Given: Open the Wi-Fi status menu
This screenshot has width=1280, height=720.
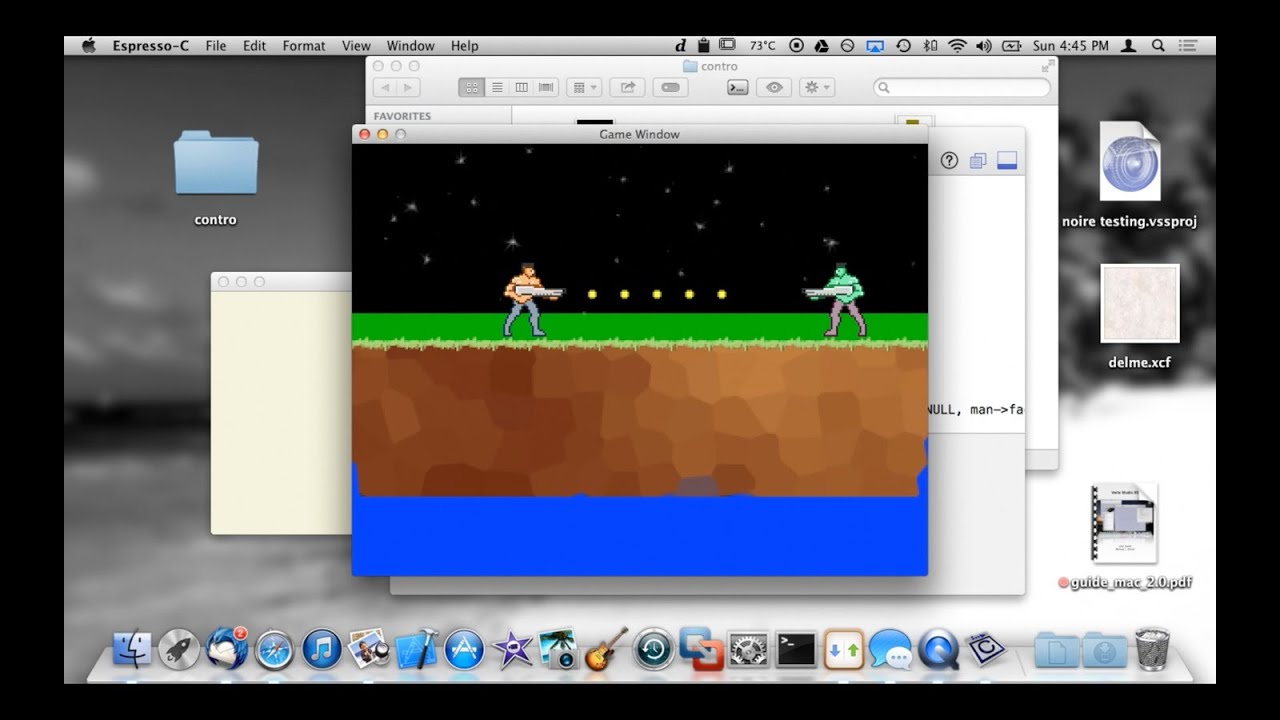Looking at the screenshot, I should [x=957, y=46].
